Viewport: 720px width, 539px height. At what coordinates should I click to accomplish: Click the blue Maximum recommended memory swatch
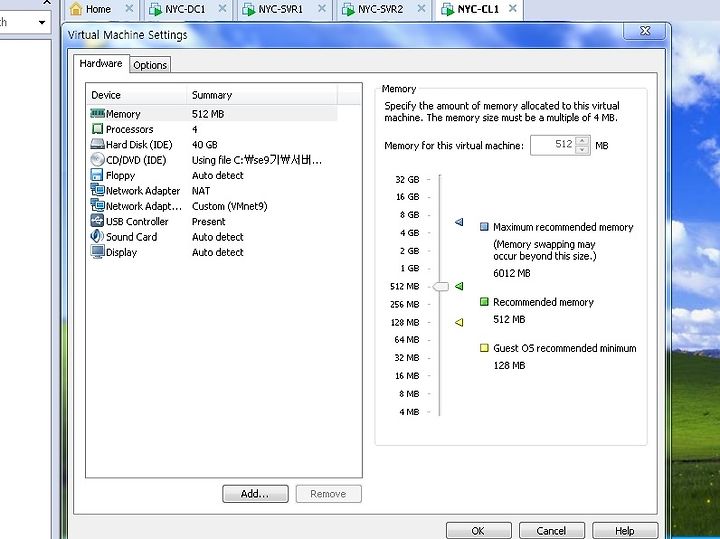coord(484,226)
